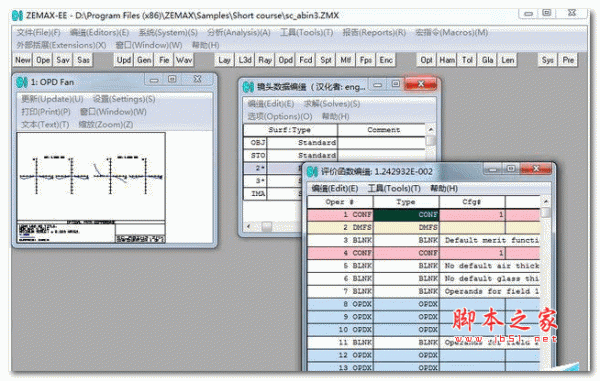
Task: Click the Wav wavelength toolbar button
Action: click(184, 60)
